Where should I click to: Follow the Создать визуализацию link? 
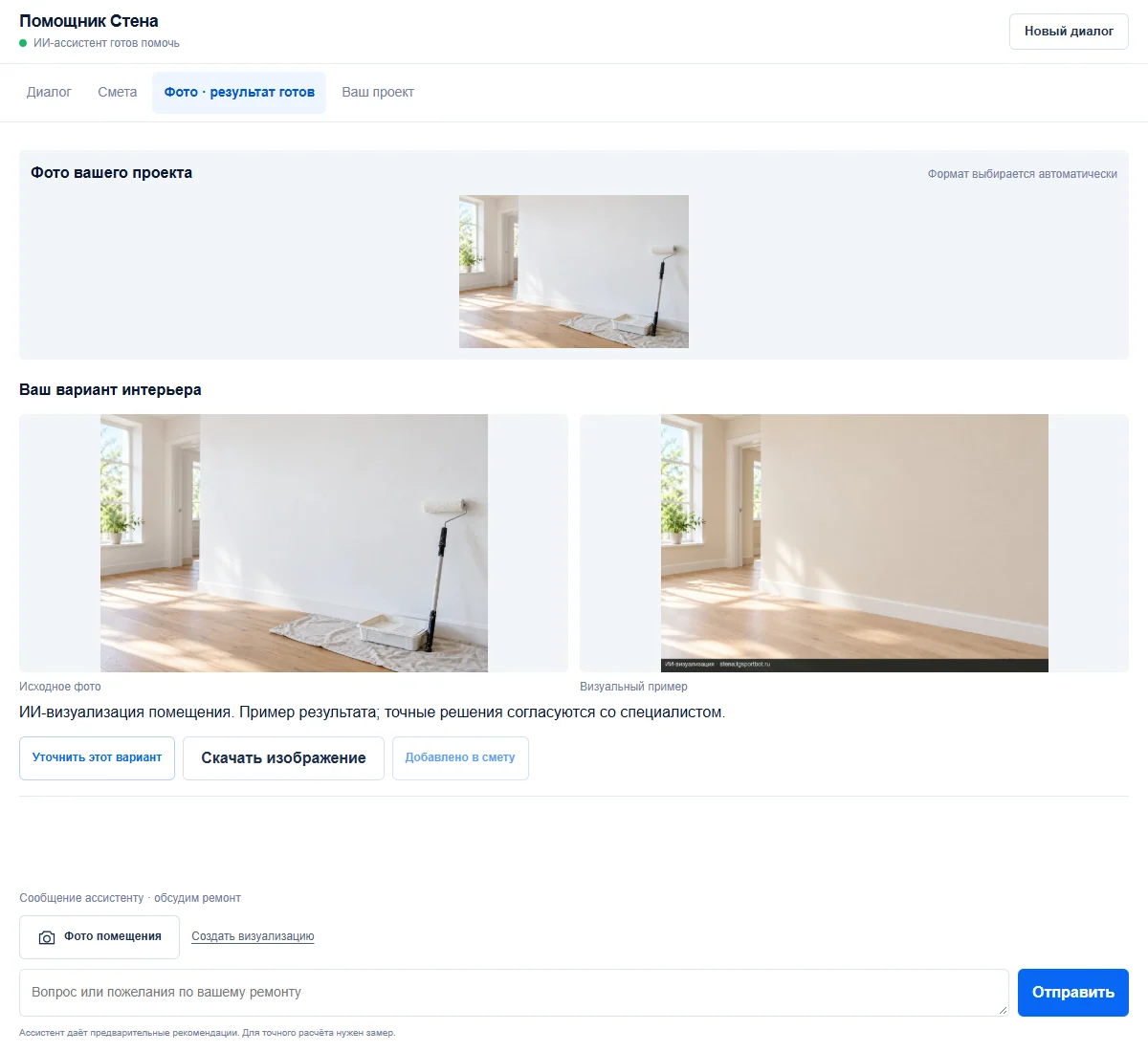coord(253,936)
